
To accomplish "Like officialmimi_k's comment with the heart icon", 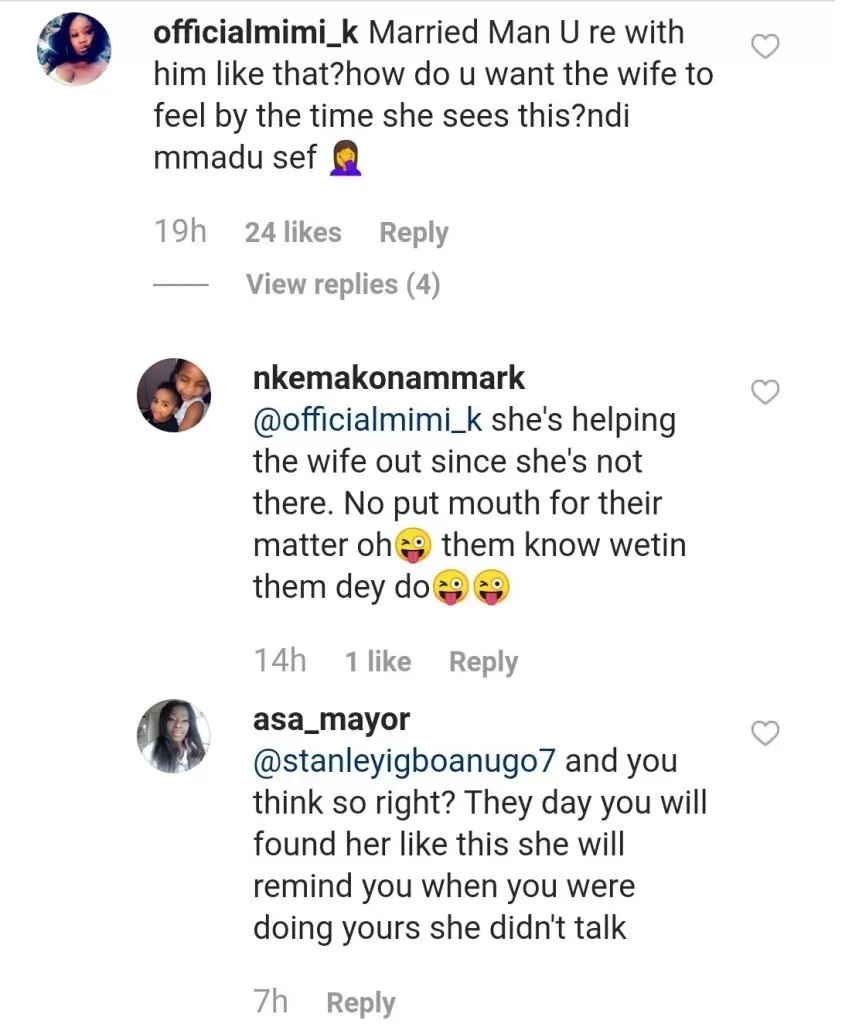I will click(765, 46).
